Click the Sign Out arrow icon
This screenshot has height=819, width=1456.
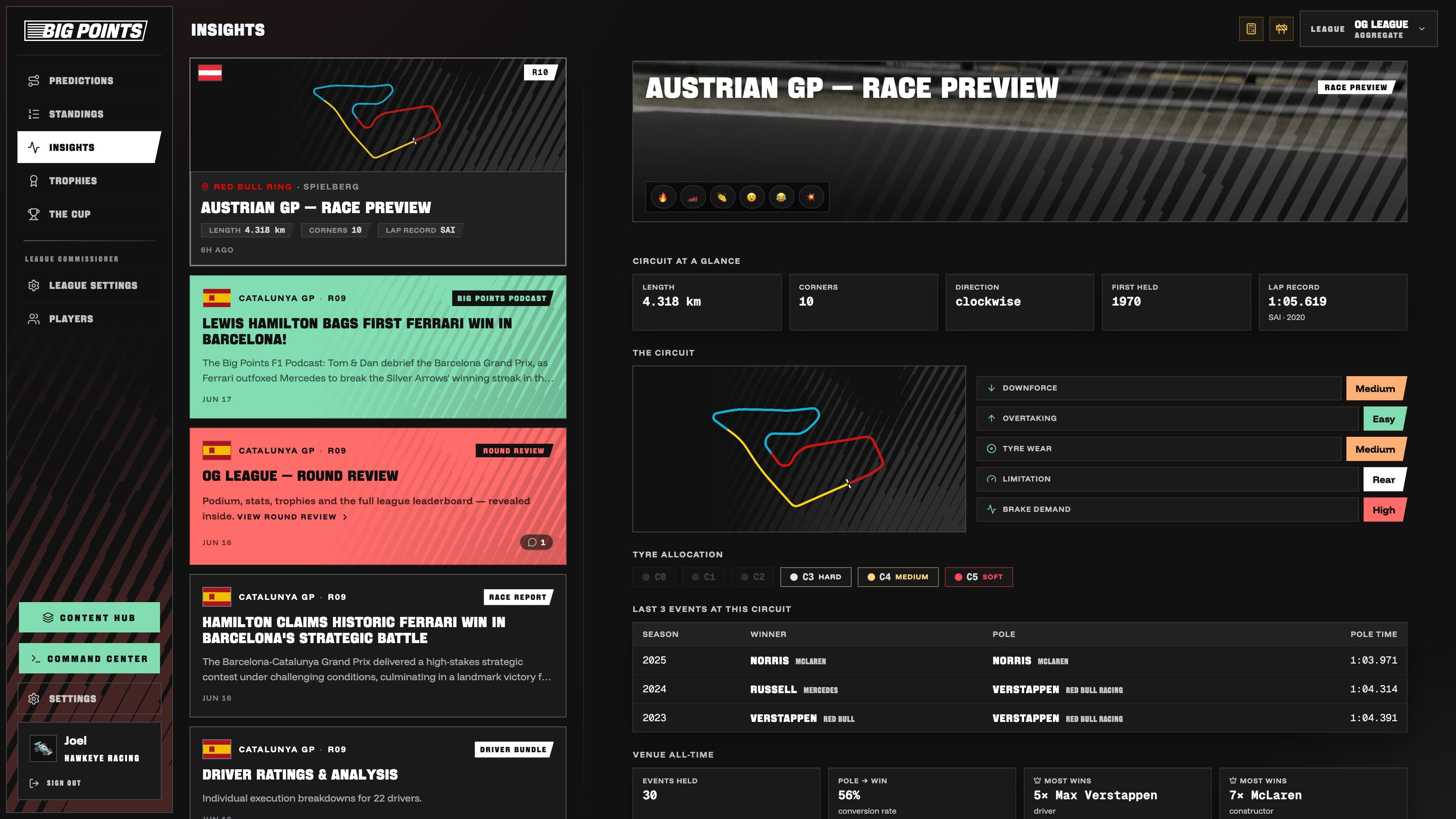click(x=34, y=783)
